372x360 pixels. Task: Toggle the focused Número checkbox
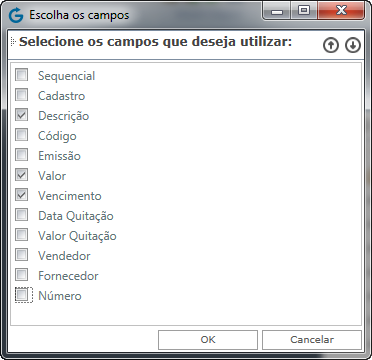click(22, 295)
